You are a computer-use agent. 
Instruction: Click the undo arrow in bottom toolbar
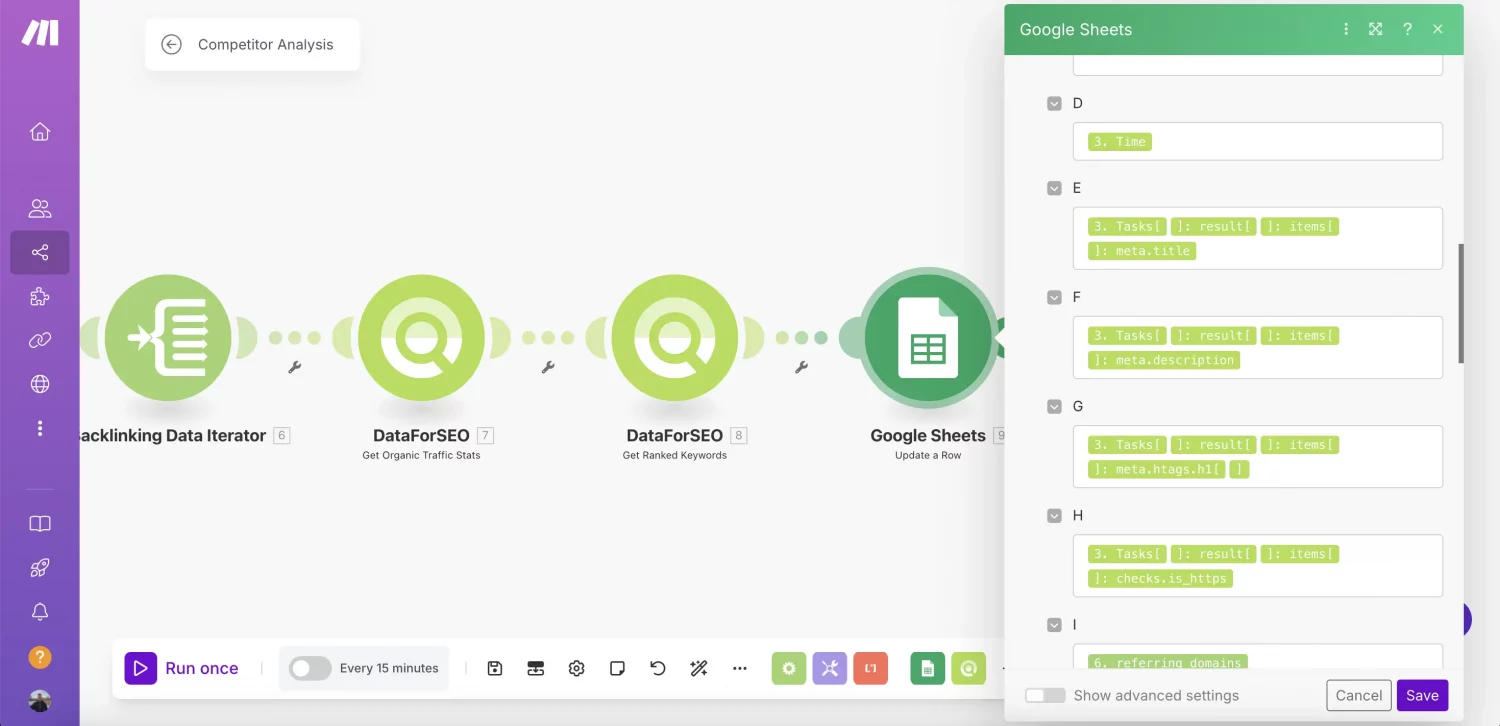point(658,668)
